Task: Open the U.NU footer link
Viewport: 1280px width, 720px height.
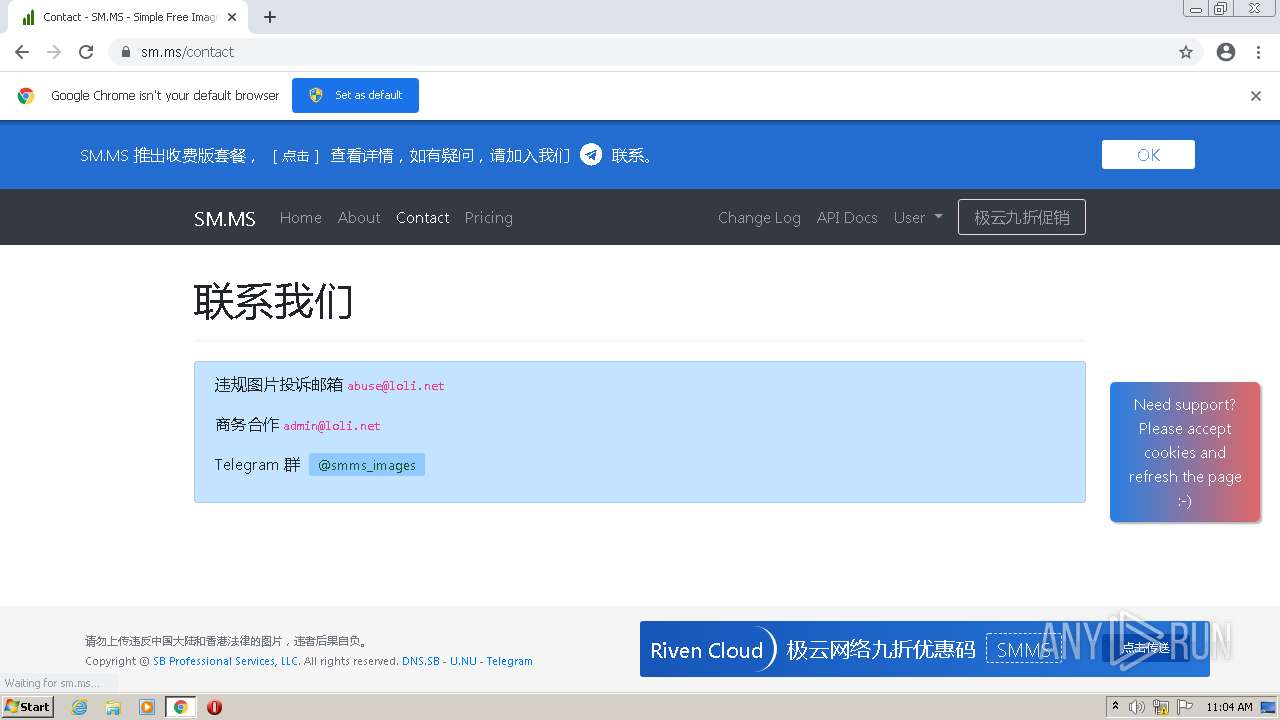Action: (x=463, y=661)
